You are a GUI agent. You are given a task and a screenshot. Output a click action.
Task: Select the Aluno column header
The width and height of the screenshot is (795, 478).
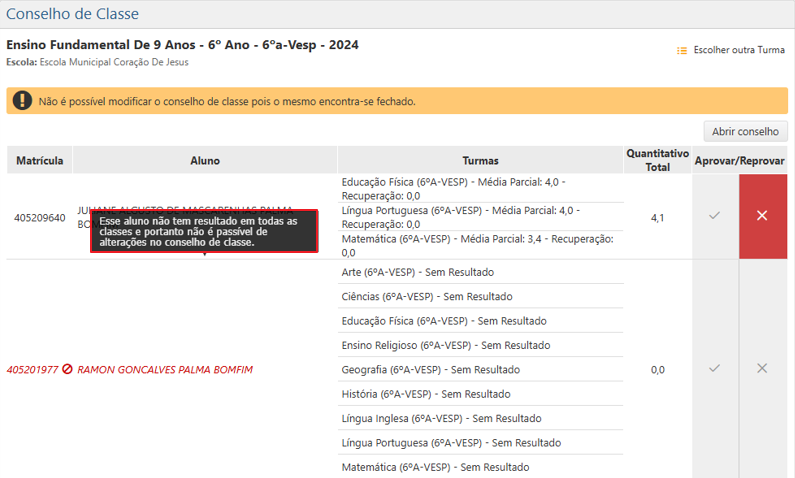[205, 160]
